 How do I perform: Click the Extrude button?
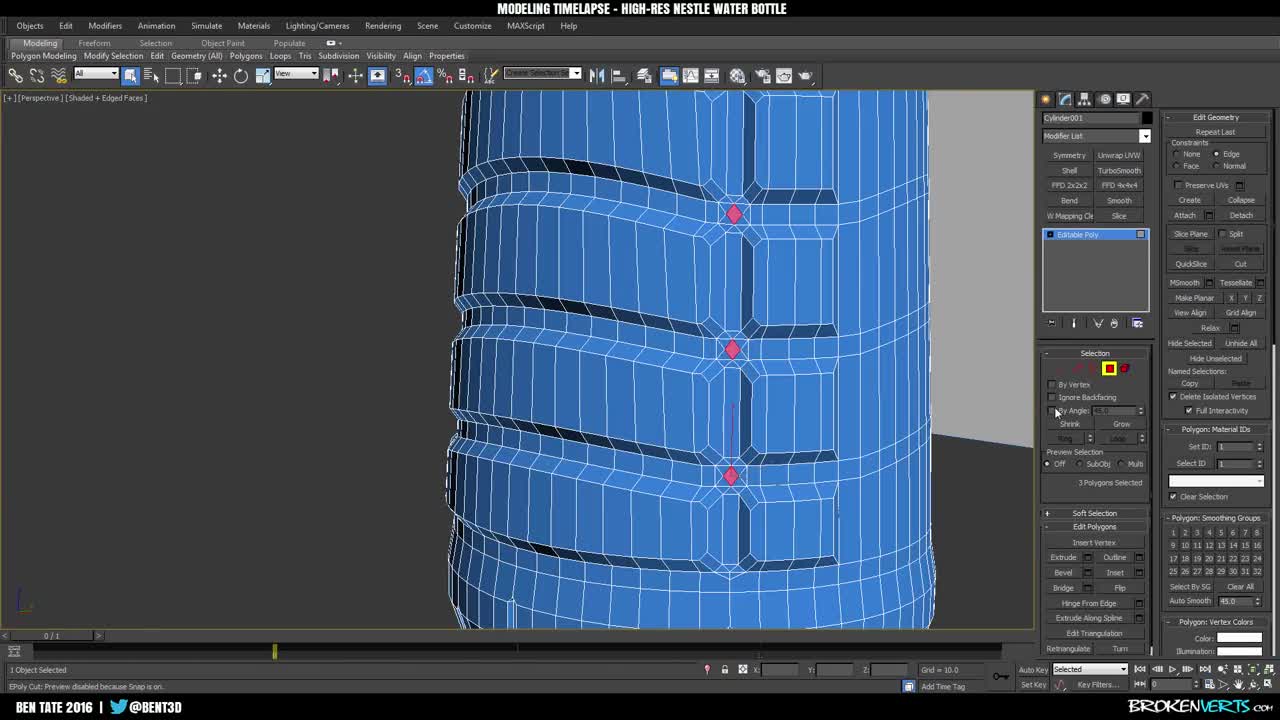pyautogui.click(x=1063, y=558)
